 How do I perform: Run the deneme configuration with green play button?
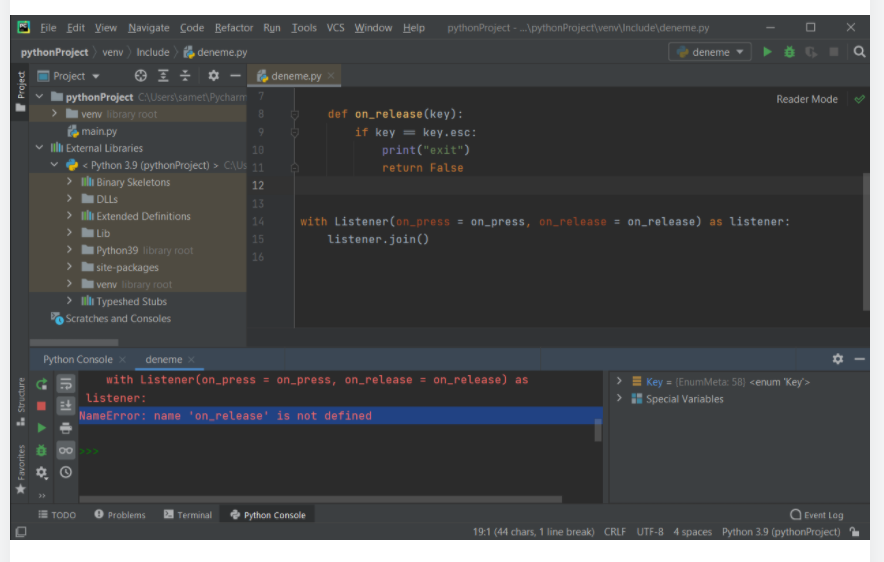pos(768,52)
